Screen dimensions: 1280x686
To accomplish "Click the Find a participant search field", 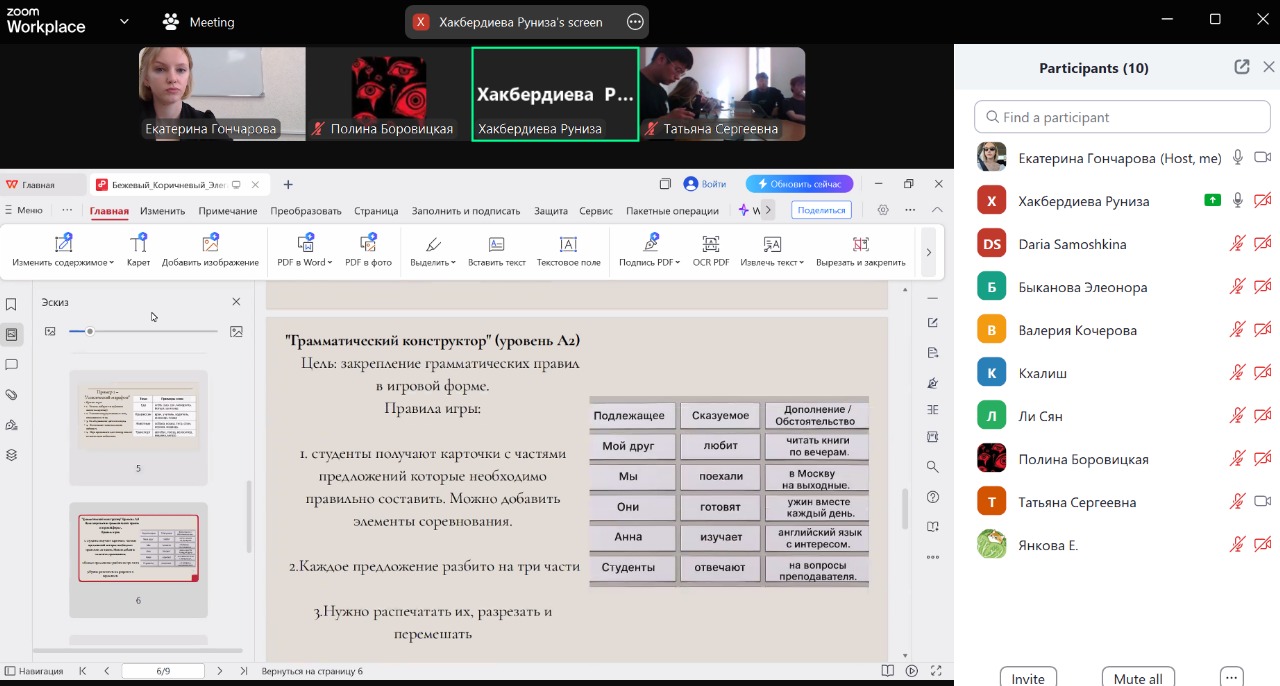I will [x=1122, y=117].
